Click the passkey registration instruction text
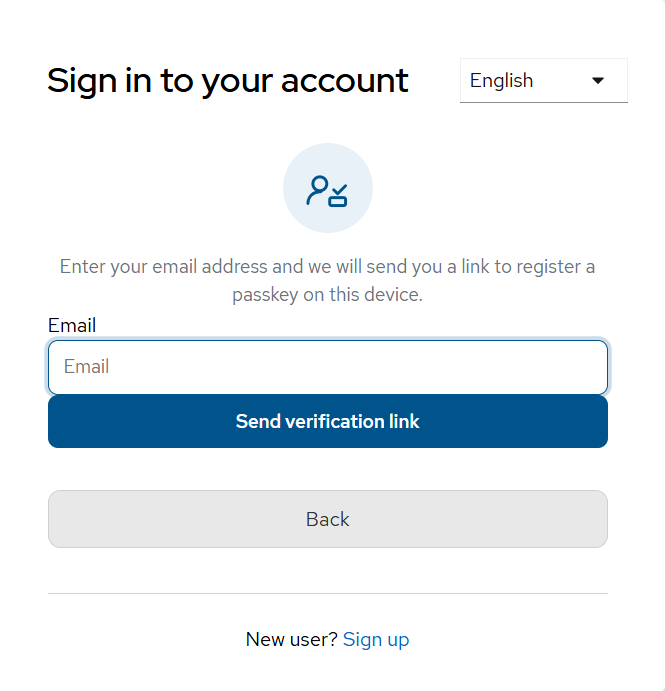 point(327,281)
